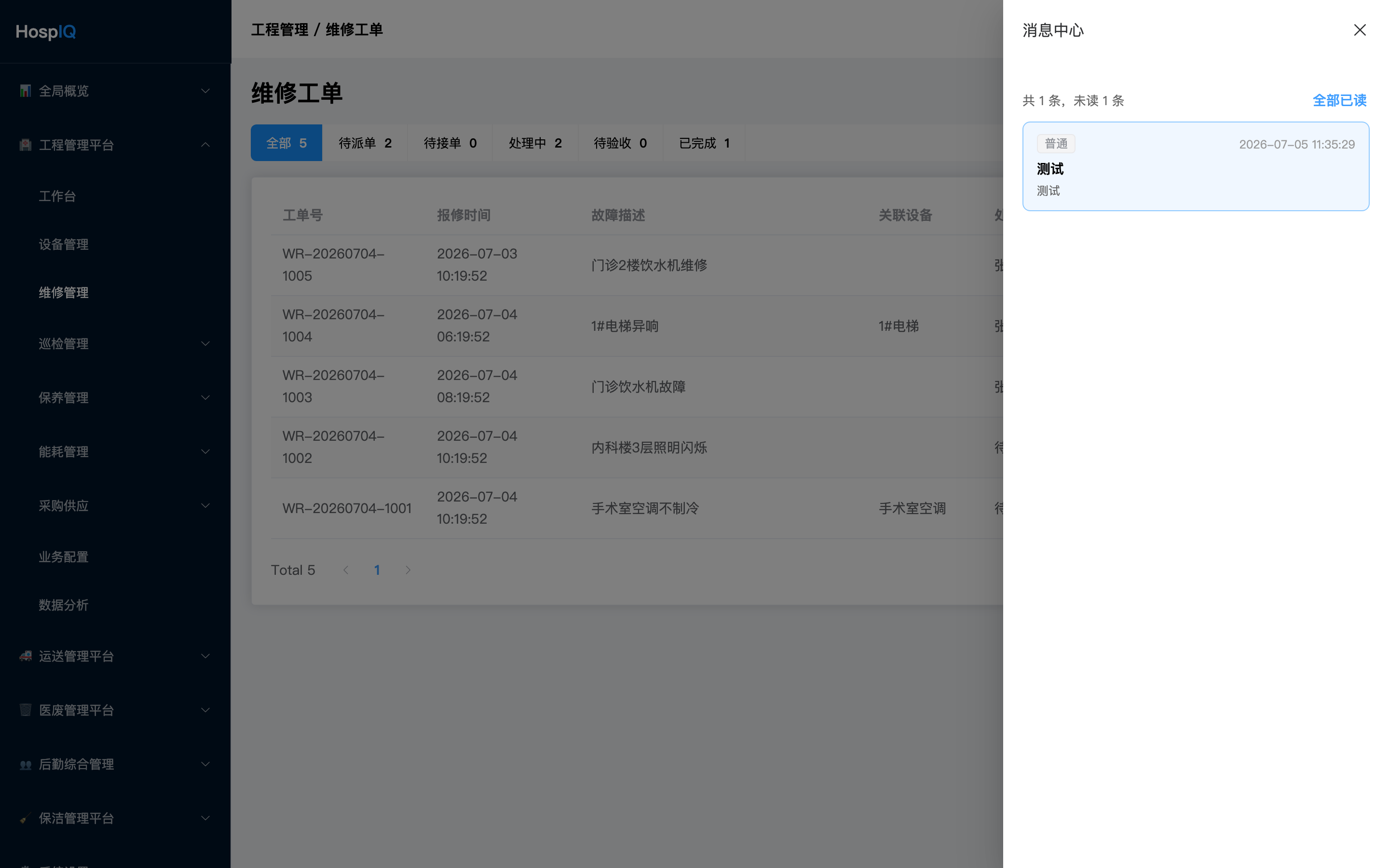The image size is (1389, 868).
Task: Click the 工程管理平台 building icon
Action: click(25, 145)
